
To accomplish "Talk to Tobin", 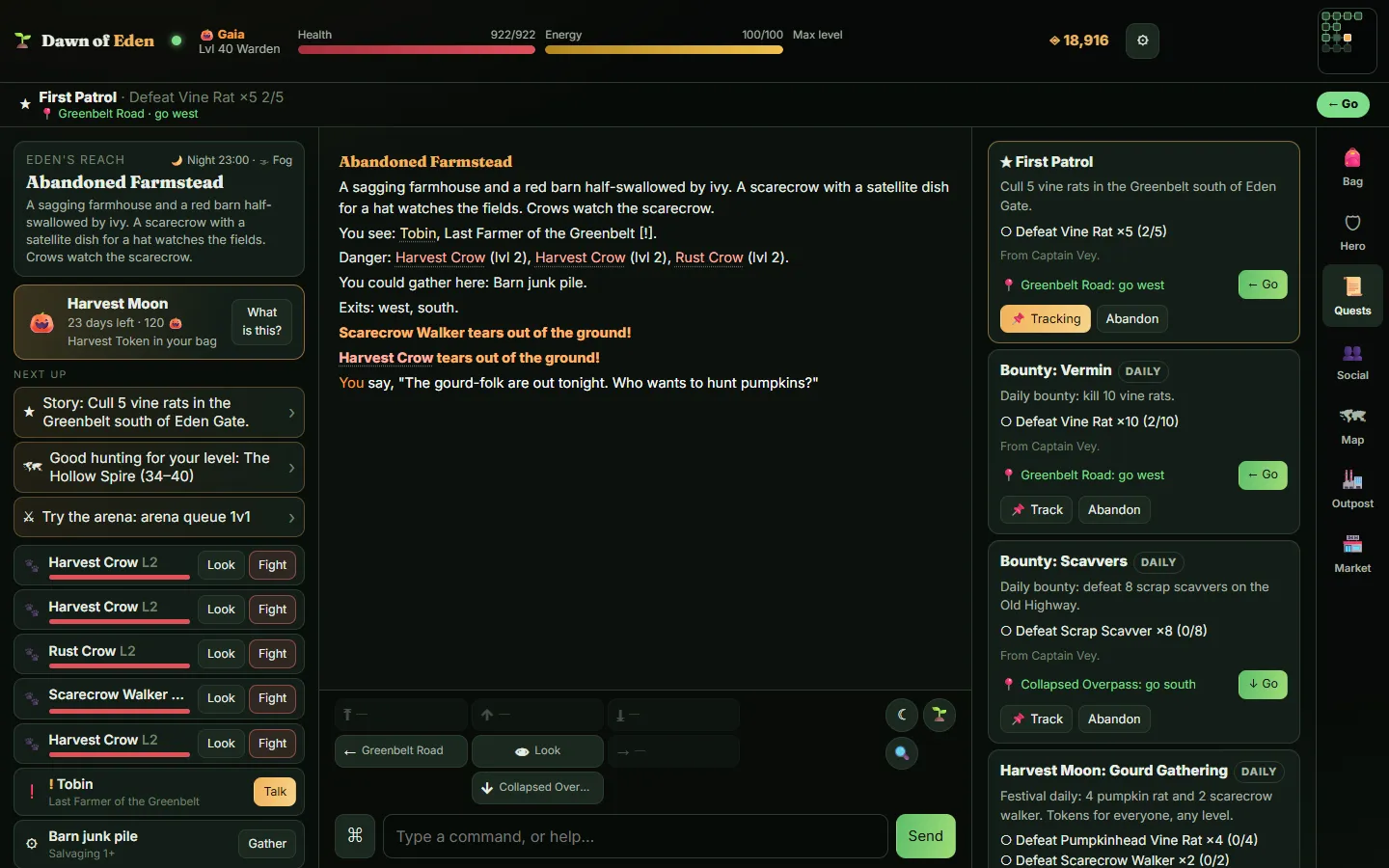I will click(x=275, y=792).
